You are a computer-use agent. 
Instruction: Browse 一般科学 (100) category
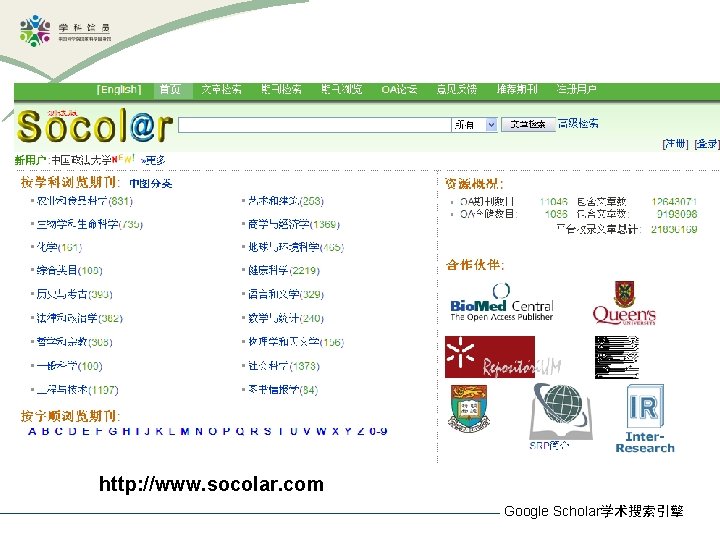tap(69, 366)
